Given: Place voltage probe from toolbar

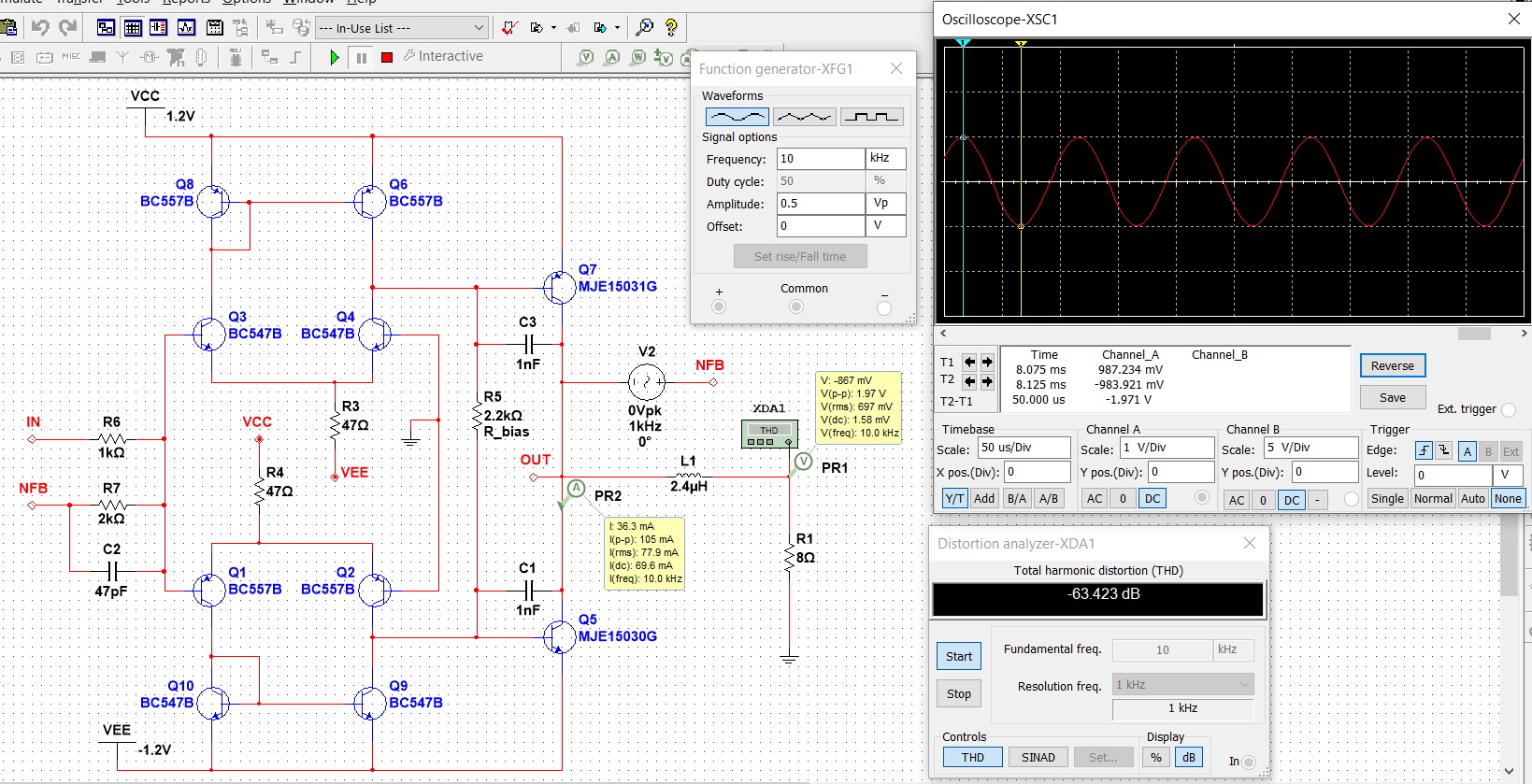Looking at the screenshot, I should pos(586,57).
